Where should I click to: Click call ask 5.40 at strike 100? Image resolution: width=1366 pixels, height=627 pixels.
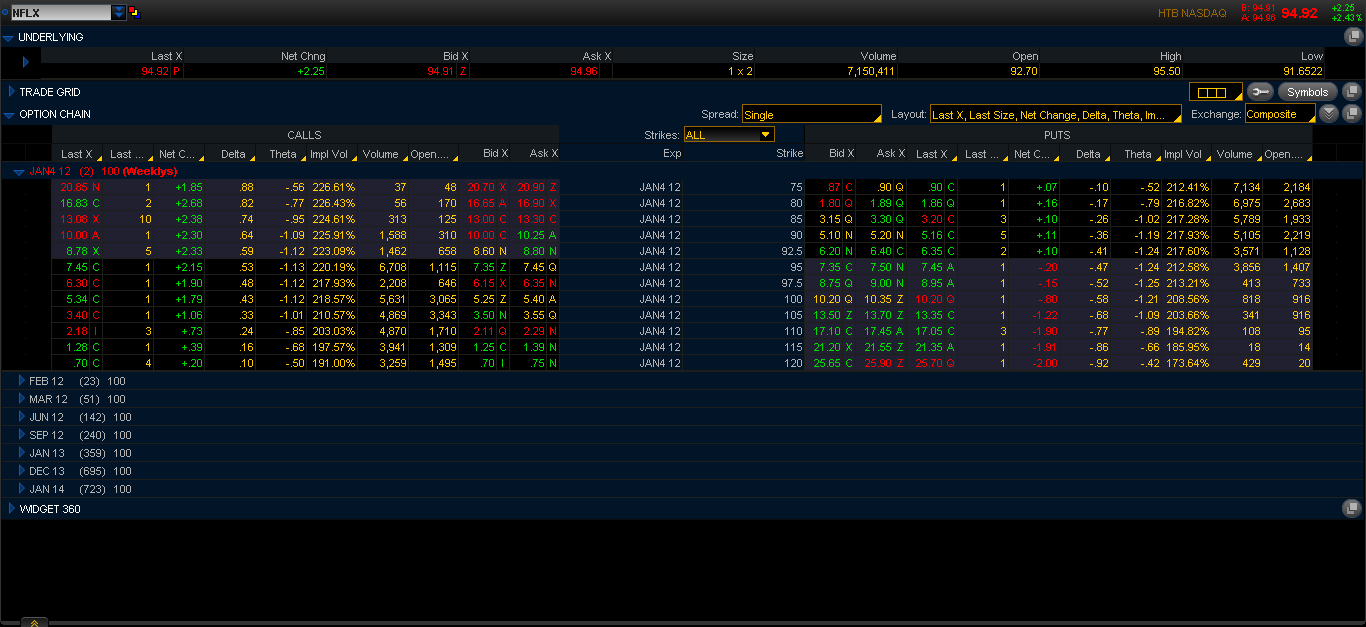click(x=534, y=299)
